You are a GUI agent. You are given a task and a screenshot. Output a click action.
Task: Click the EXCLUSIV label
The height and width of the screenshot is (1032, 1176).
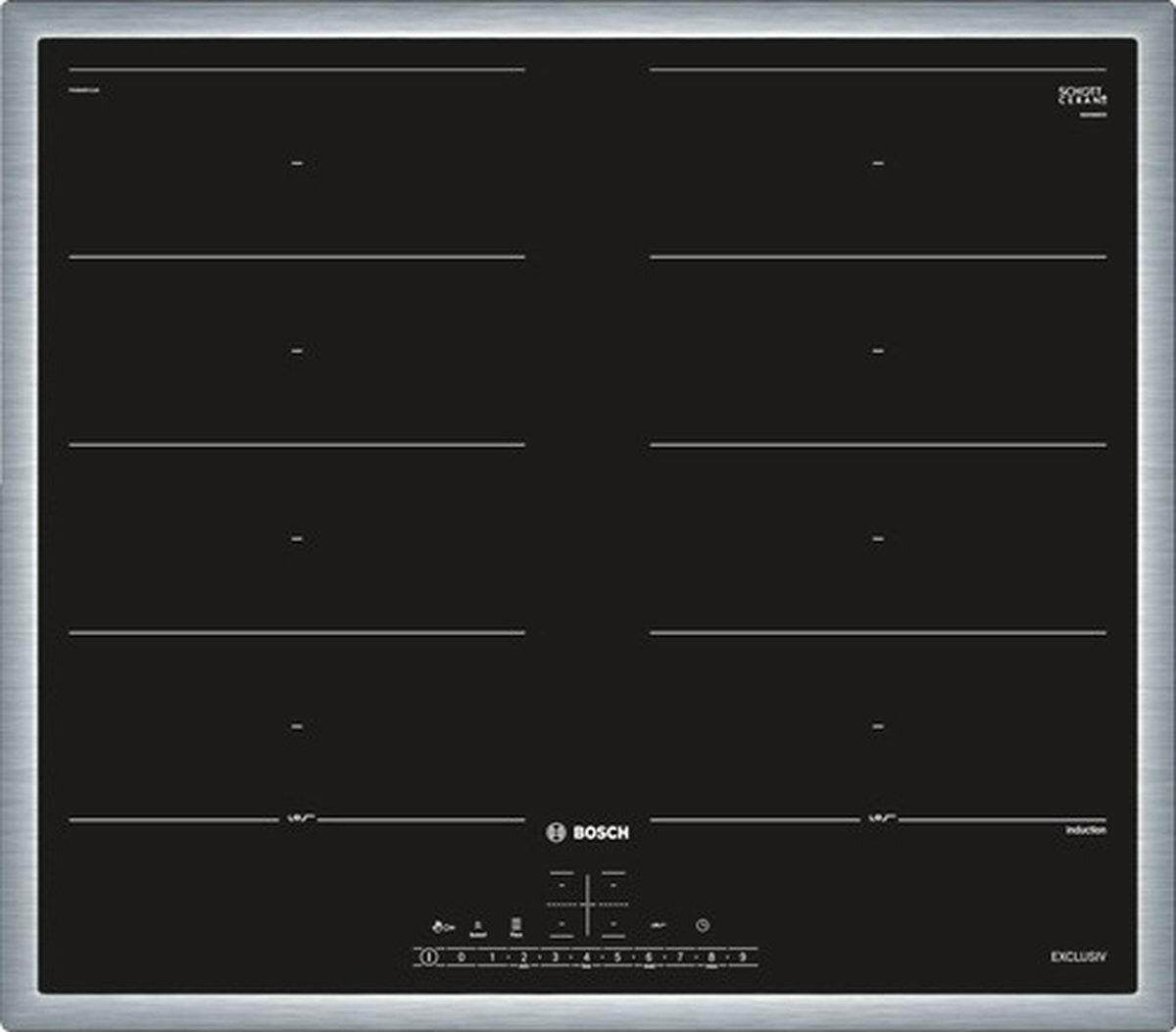point(1078,957)
